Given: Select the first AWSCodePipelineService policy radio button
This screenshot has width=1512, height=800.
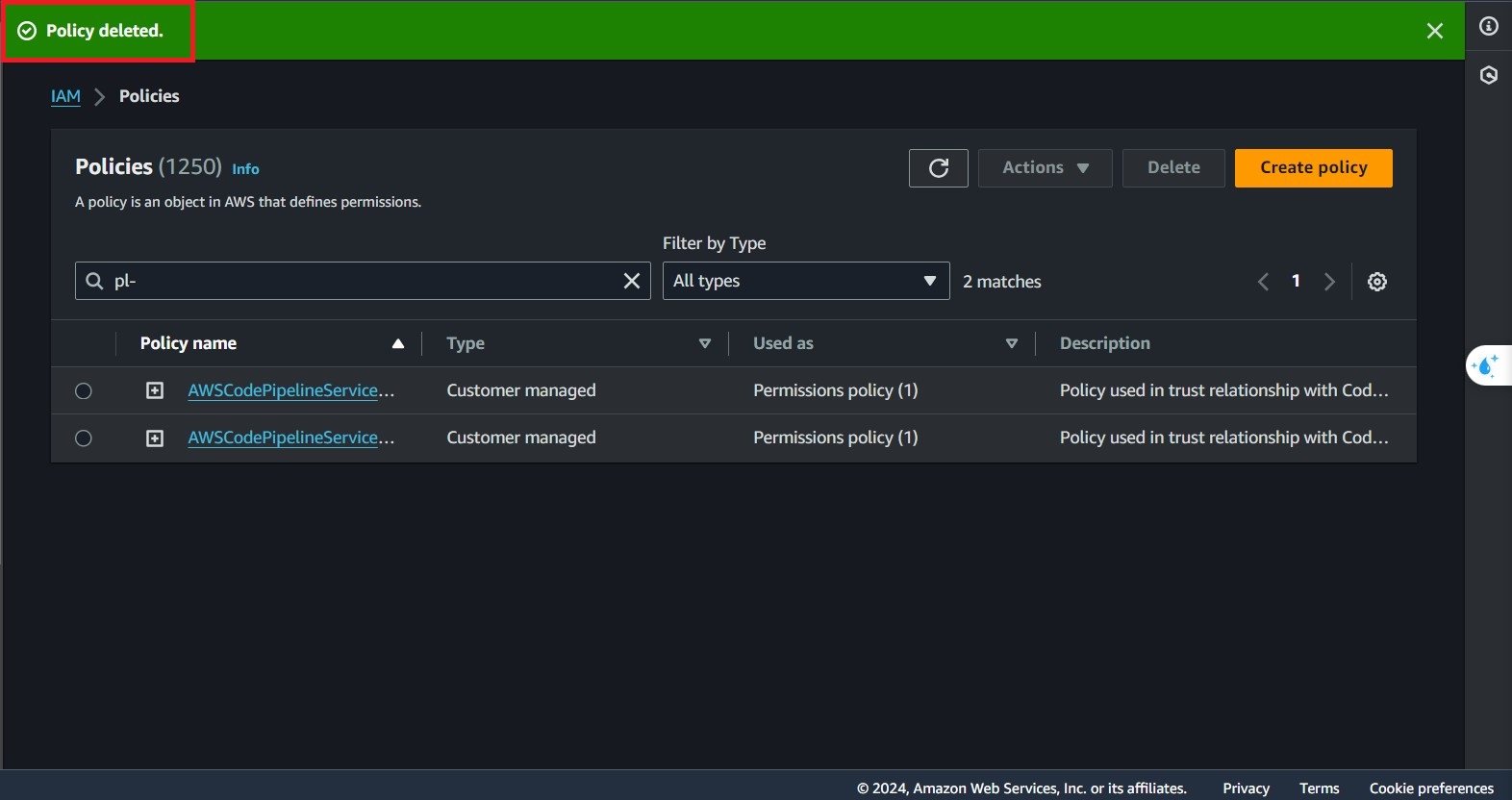Looking at the screenshot, I should [x=84, y=390].
